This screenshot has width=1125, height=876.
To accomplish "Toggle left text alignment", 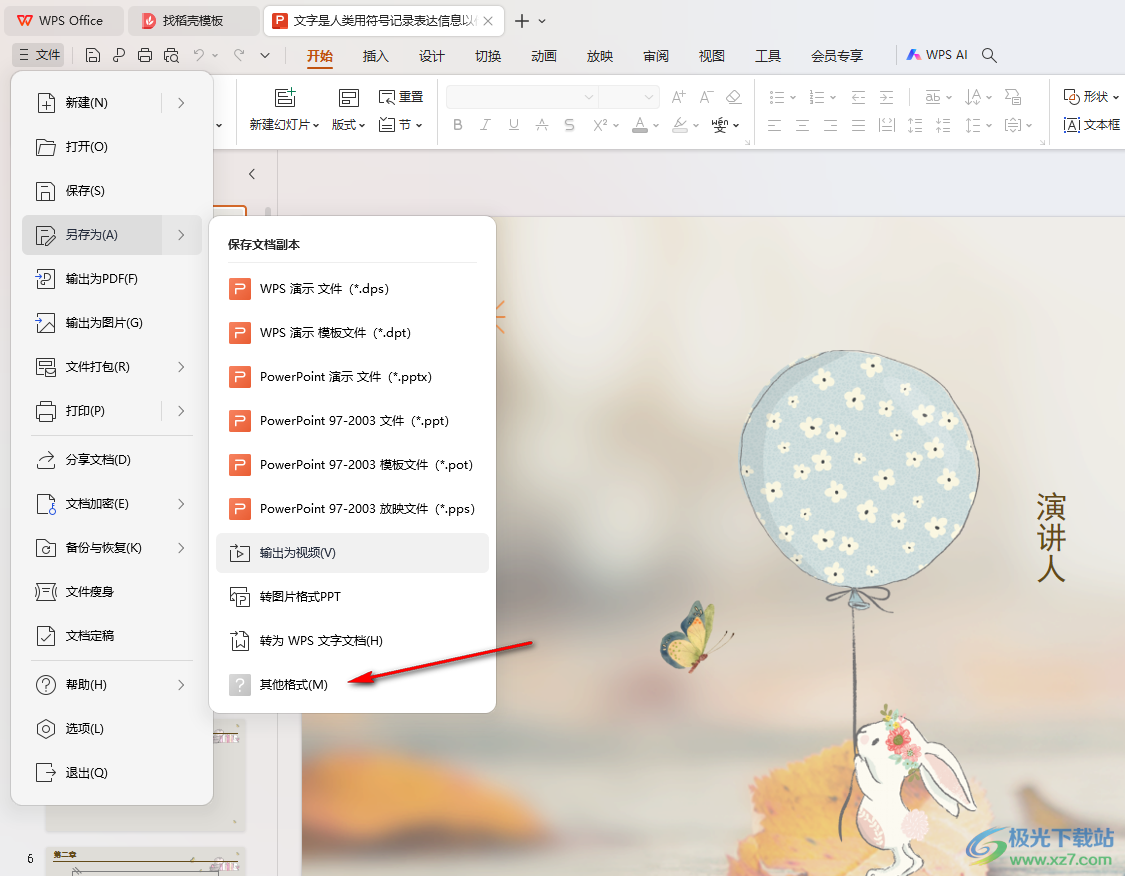I will click(x=774, y=126).
